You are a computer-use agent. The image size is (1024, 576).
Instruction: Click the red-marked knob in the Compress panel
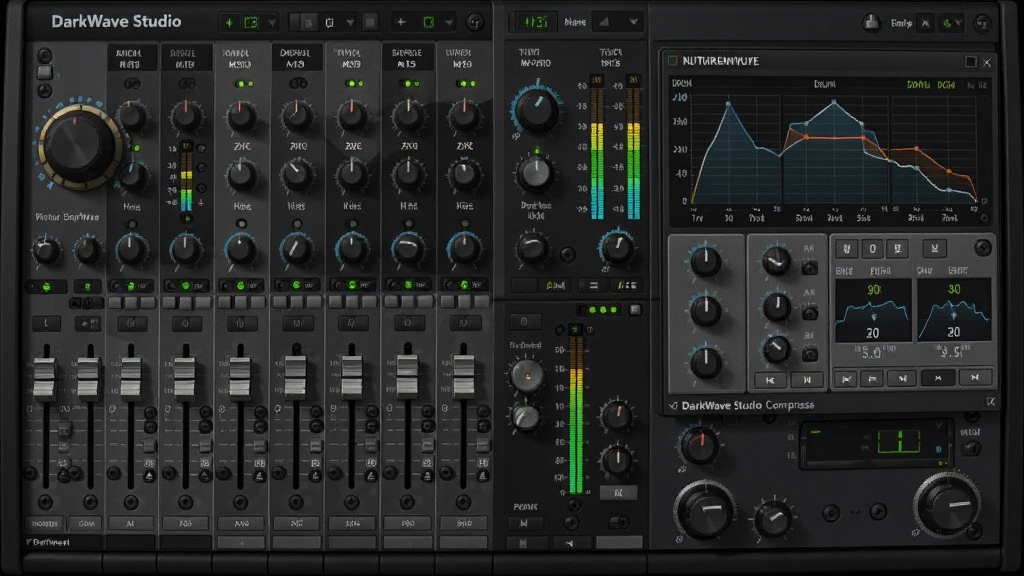699,445
